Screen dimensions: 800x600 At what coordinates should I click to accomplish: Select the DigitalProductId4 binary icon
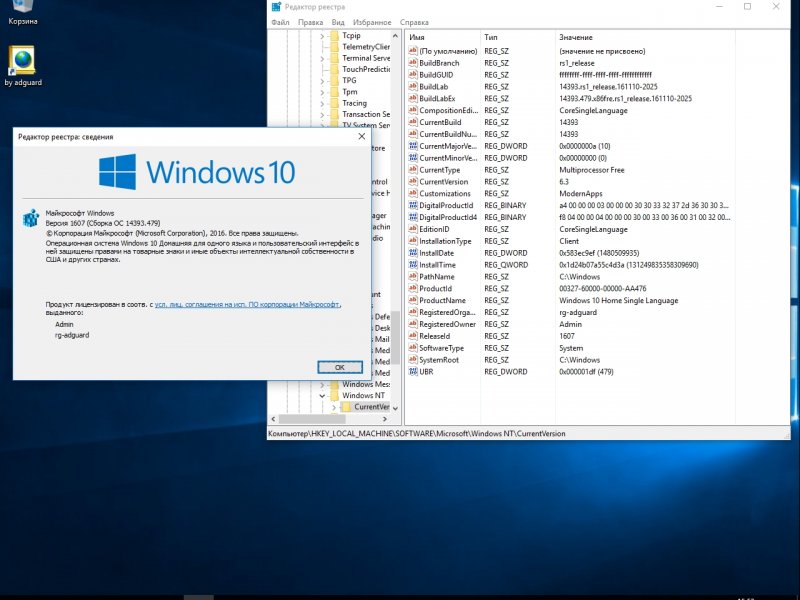point(413,217)
